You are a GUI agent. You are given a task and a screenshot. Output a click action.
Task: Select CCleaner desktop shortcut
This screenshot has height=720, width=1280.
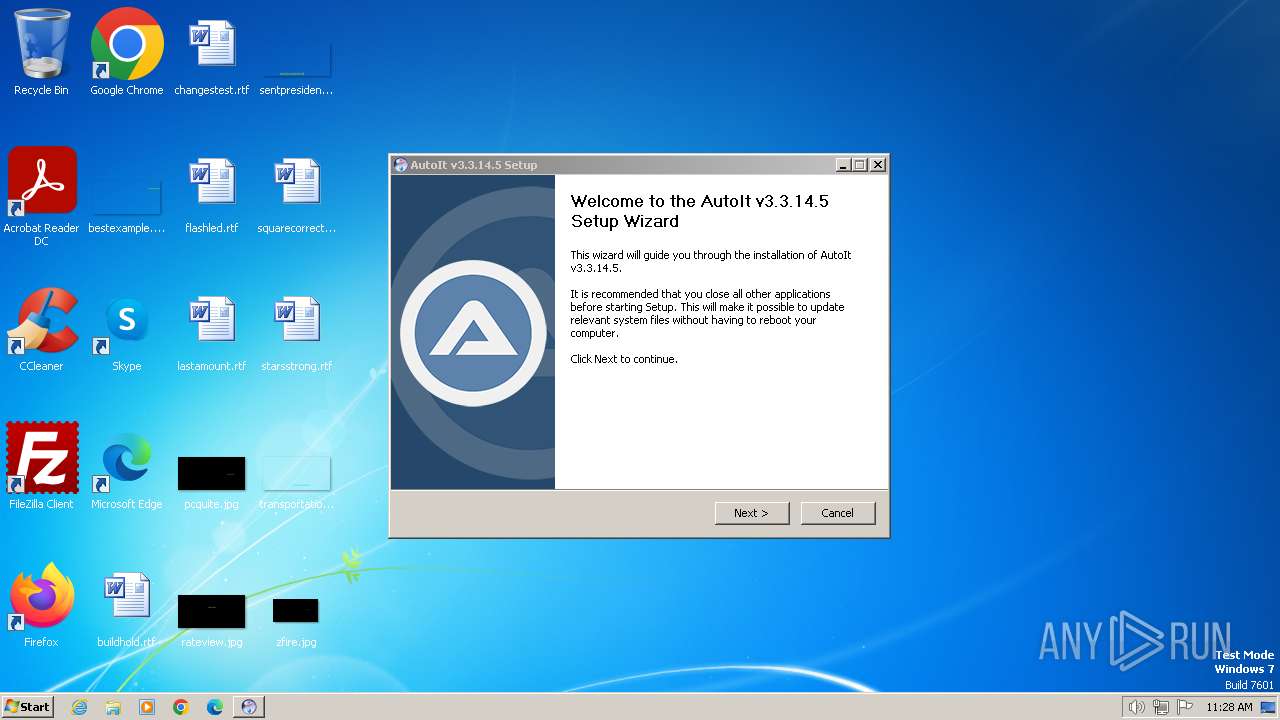41,330
